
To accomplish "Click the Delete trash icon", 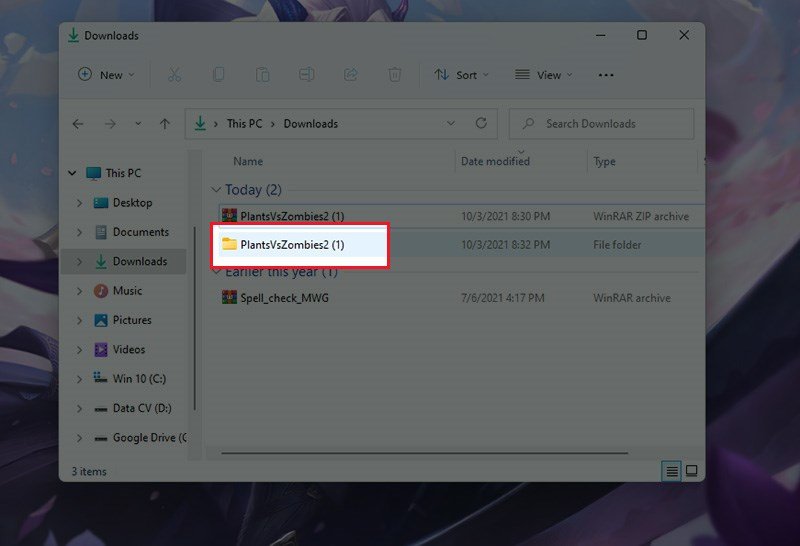I will pos(395,75).
